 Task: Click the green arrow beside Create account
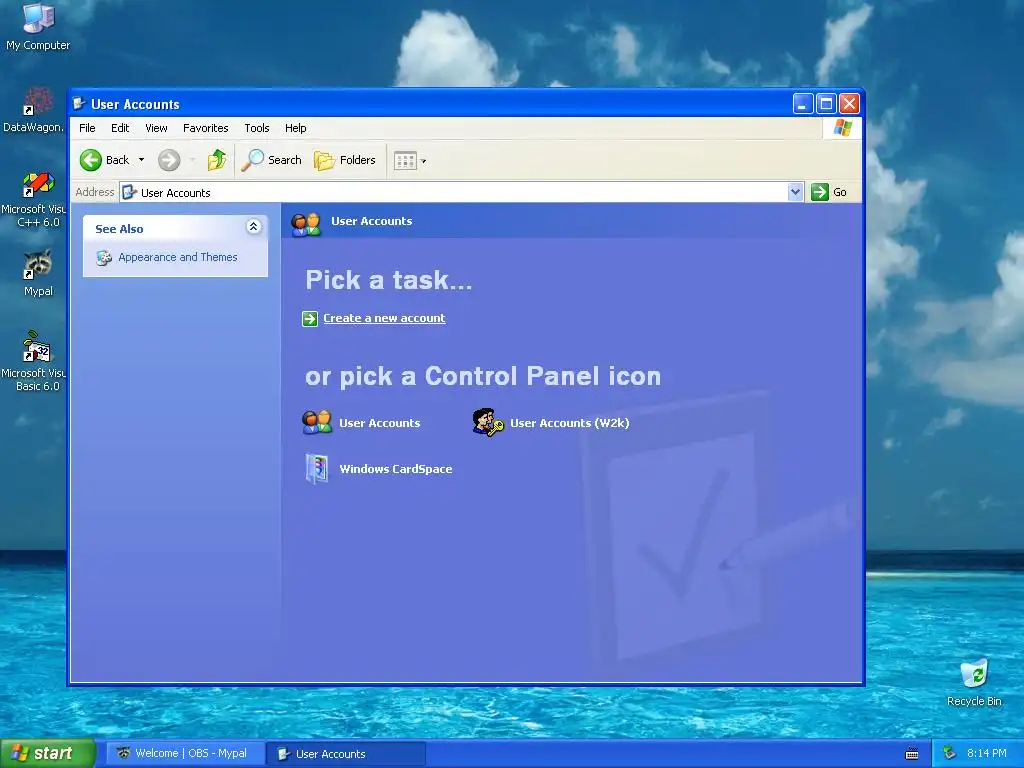pyautogui.click(x=310, y=319)
